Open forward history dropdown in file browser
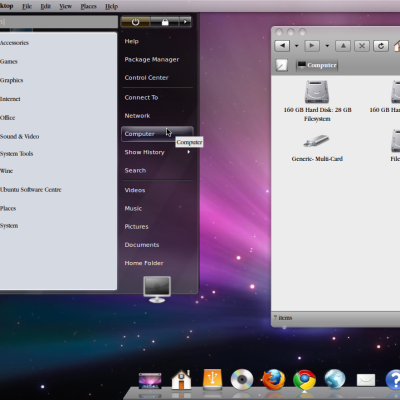400x400 pixels. tap(327, 46)
